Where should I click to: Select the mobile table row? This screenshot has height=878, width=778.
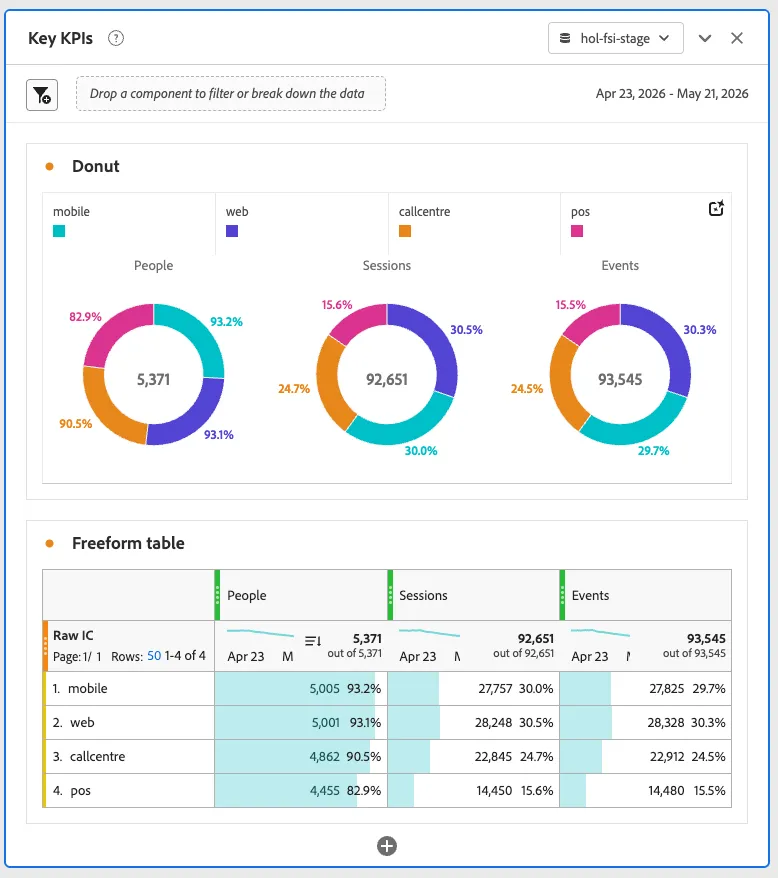point(387,688)
